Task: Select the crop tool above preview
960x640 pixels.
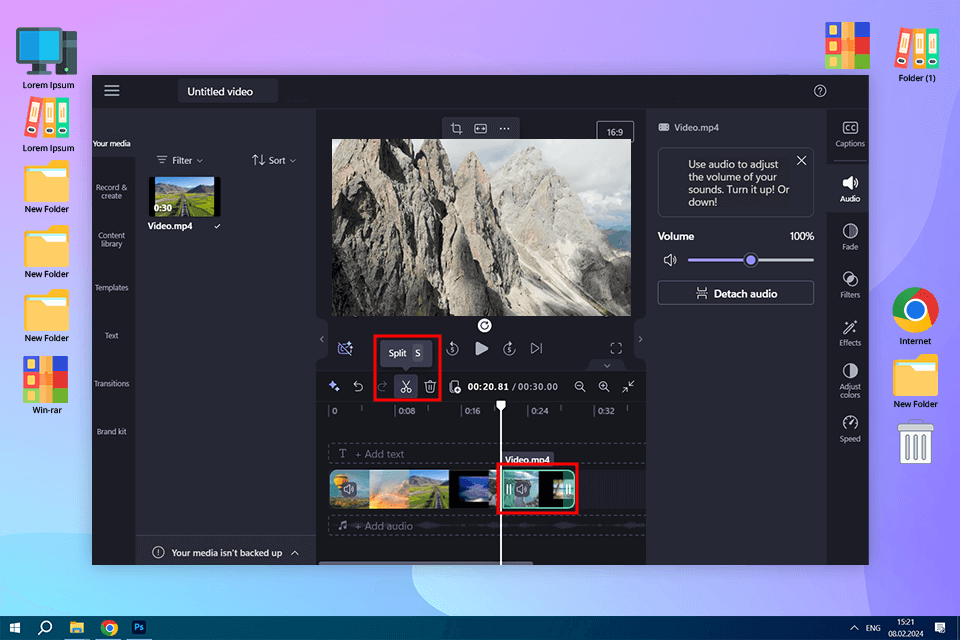Action: (456, 129)
